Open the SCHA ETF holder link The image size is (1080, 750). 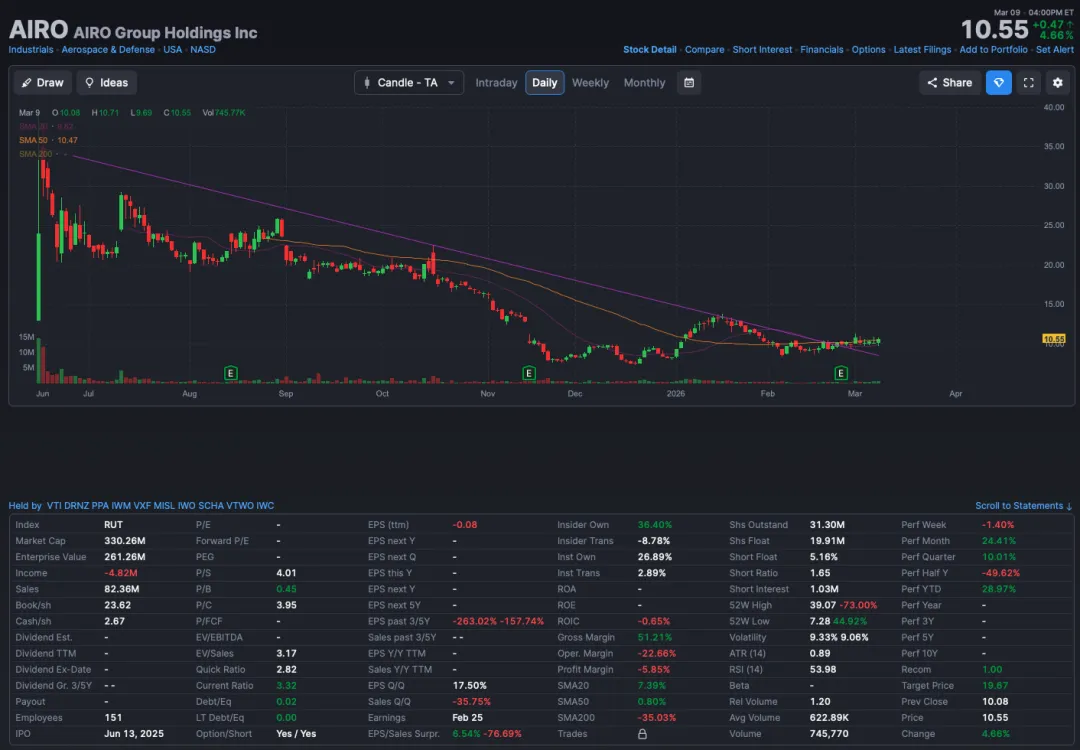coord(211,506)
